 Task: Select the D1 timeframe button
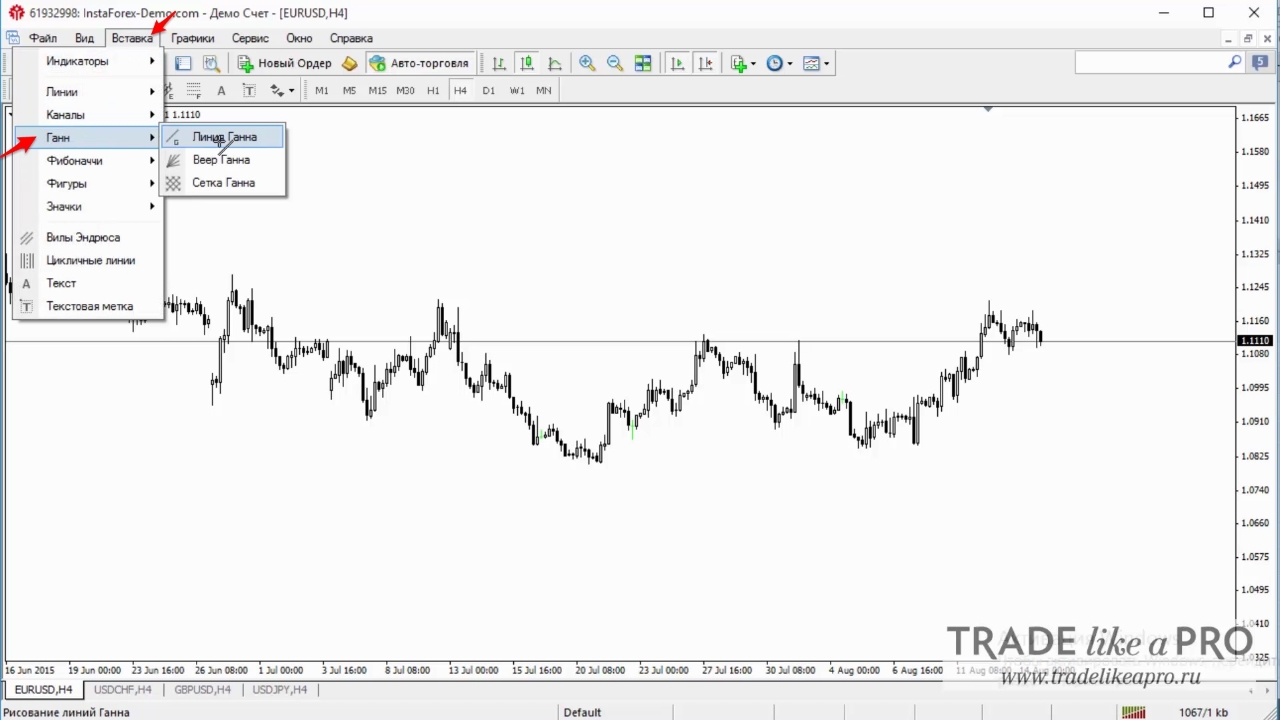(488, 90)
